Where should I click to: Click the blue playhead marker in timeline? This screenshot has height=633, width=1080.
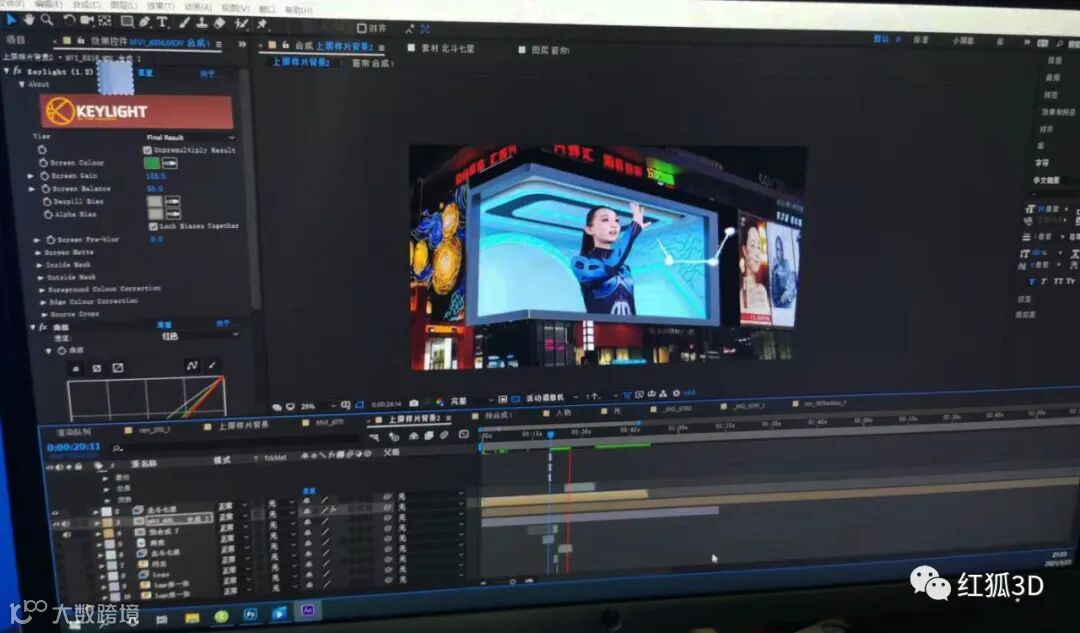tap(550, 435)
